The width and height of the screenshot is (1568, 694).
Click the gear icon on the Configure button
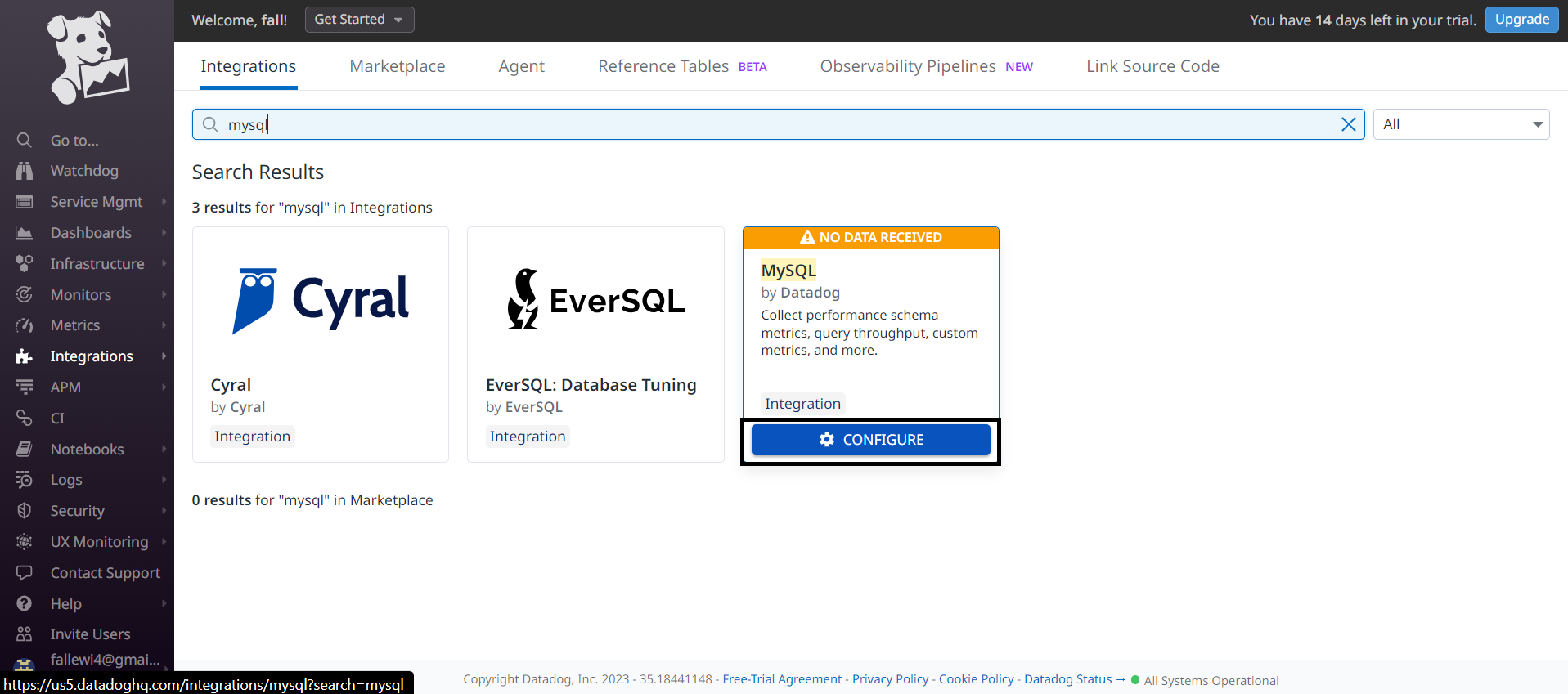(827, 440)
